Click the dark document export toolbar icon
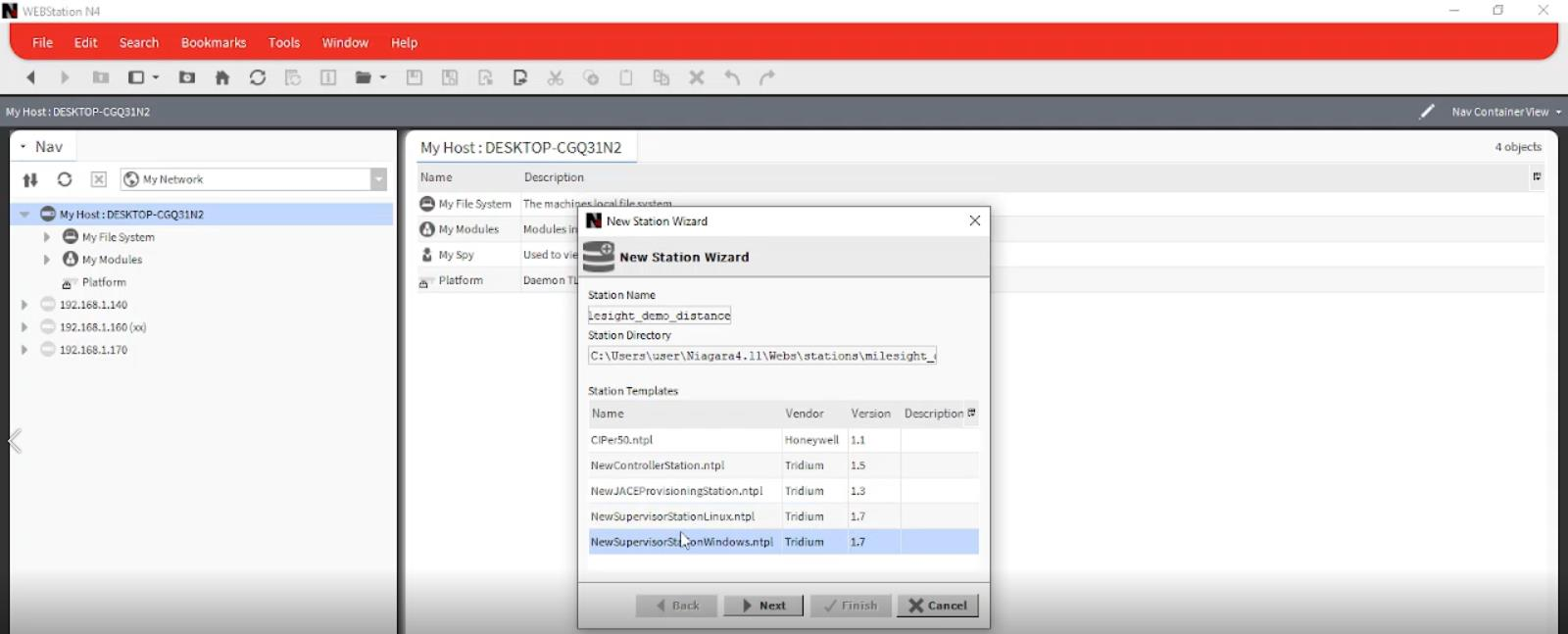 [520, 77]
